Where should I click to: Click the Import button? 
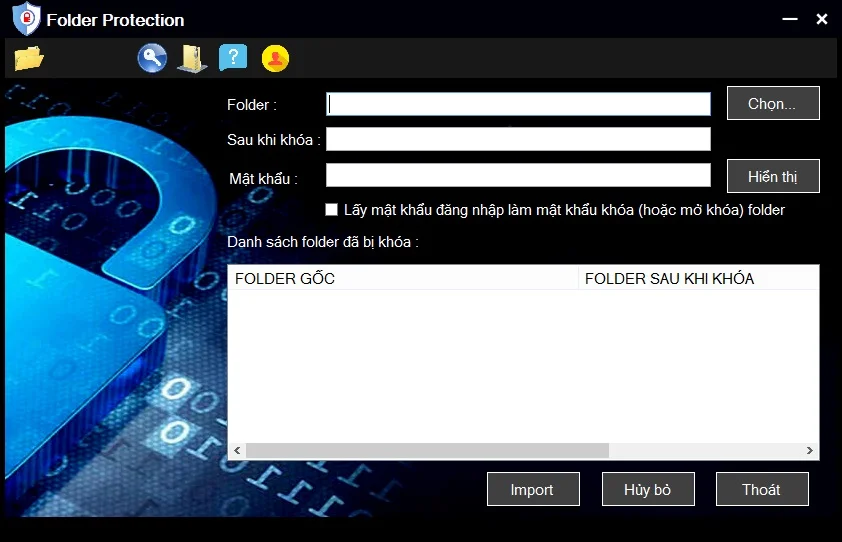(532, 489)
